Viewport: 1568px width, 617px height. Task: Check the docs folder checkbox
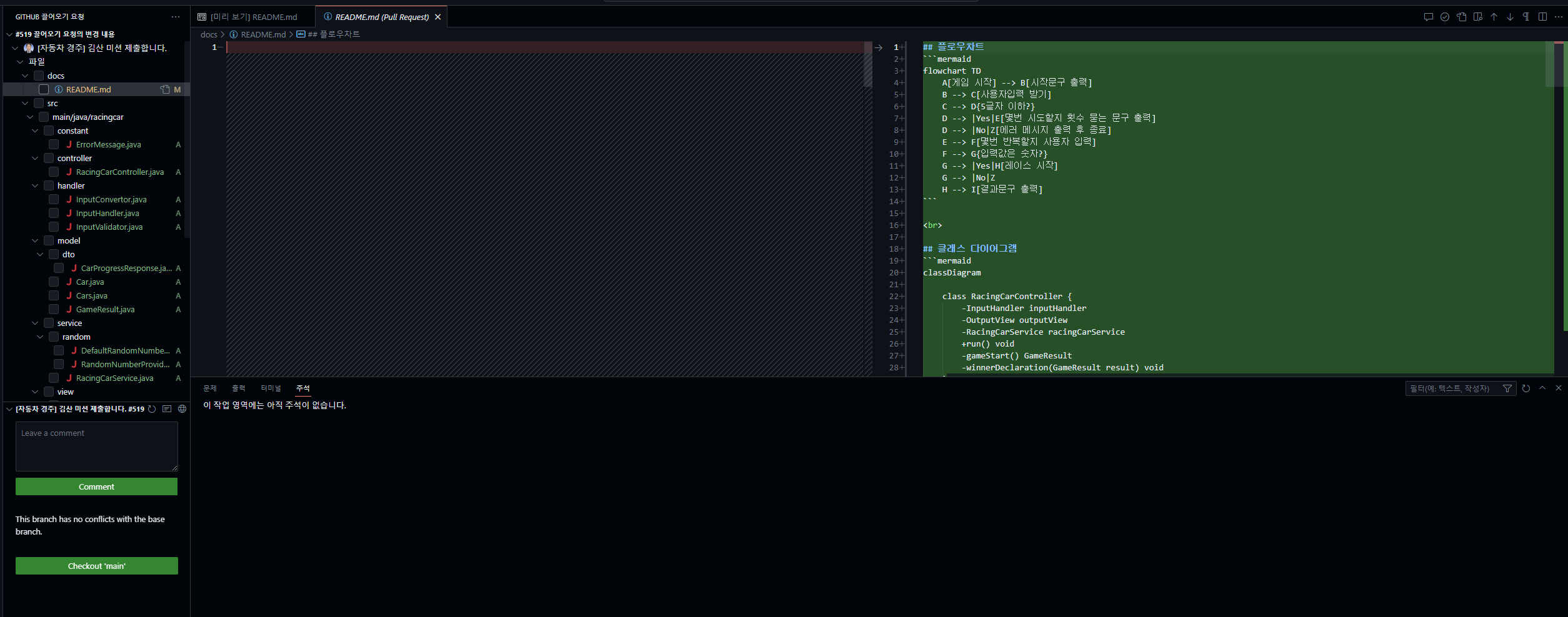coord(39,76)
